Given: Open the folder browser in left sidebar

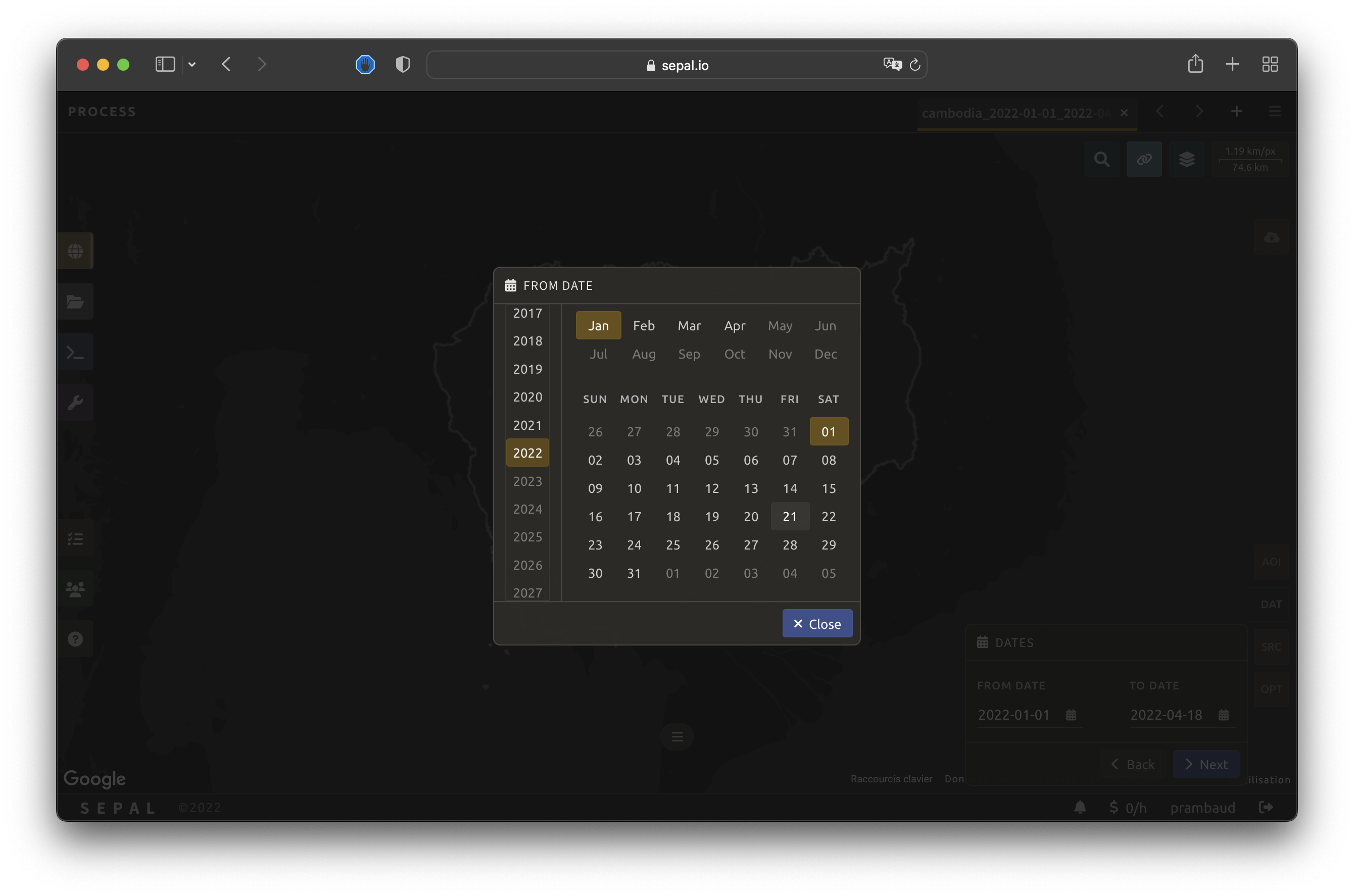Looking at the screenshot, I should (x=75, y=301).
